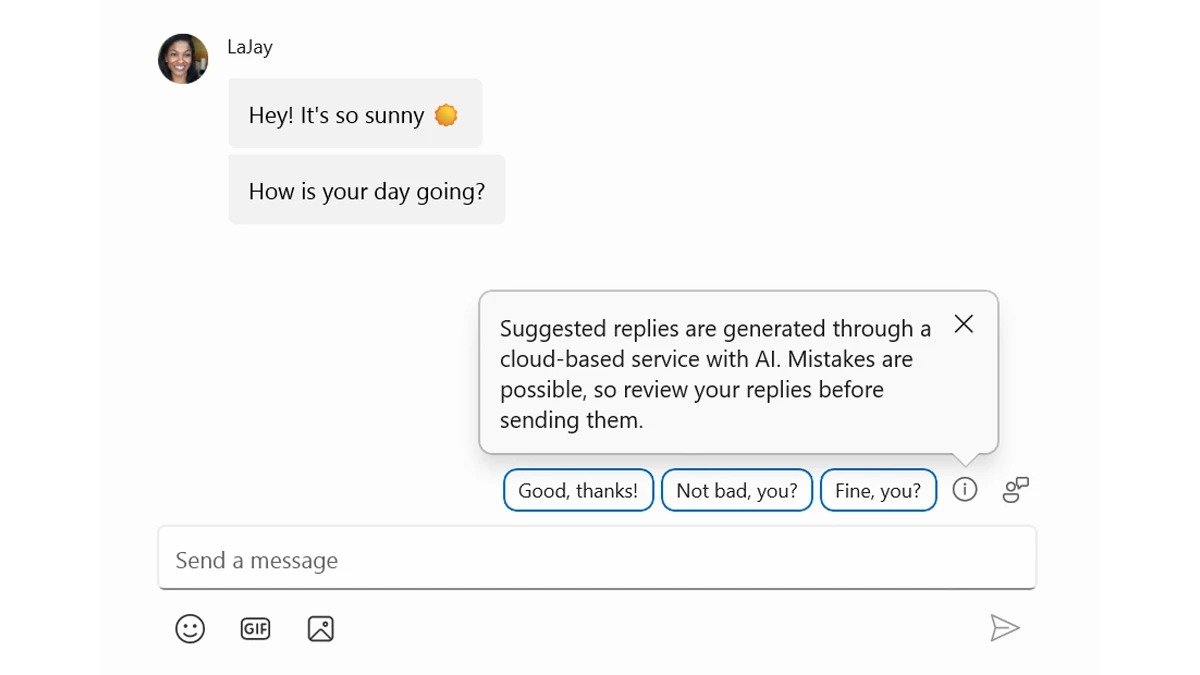Click the info icon beside suggested replies
The width and height of the screenshot is (1200, 675).
click(965, 490)
